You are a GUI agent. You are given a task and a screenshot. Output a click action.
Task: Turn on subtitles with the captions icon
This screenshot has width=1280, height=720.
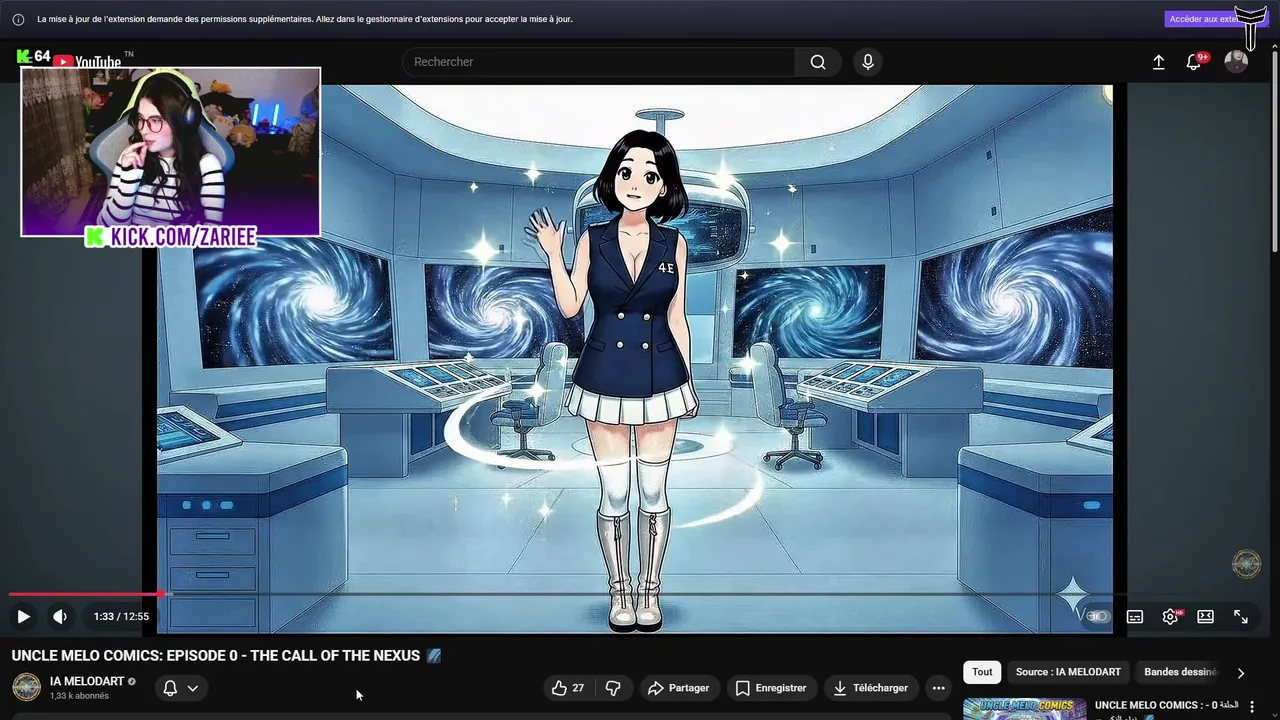(x=1135, y=617)
